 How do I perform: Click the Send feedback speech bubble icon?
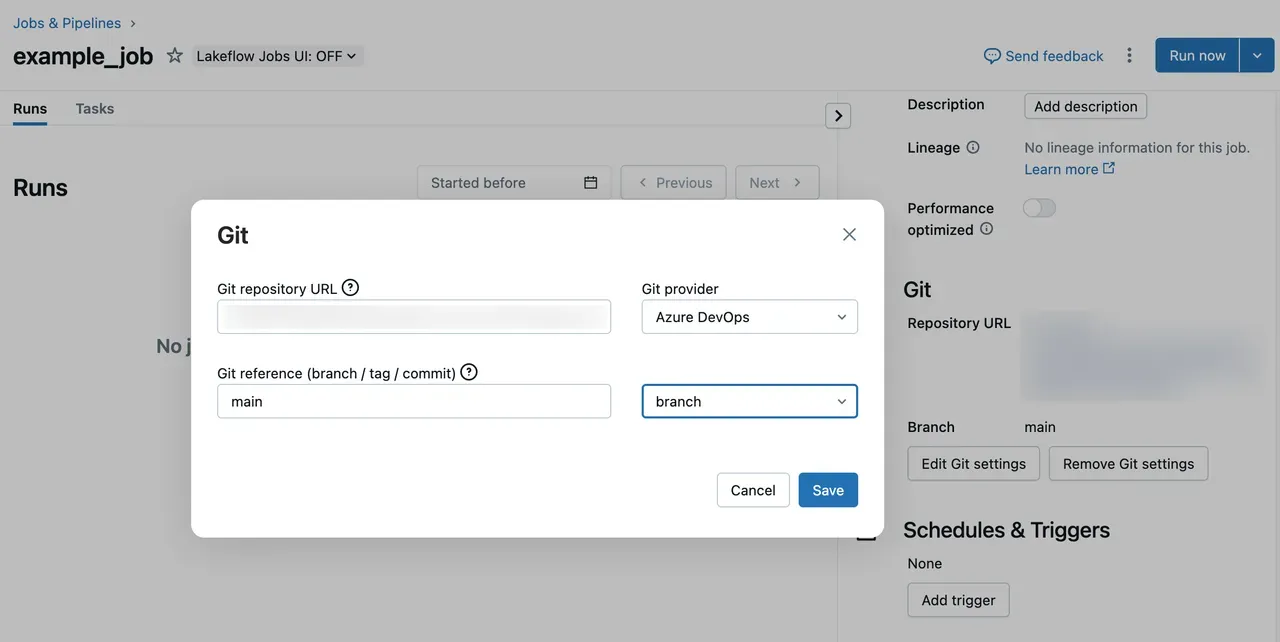[992, 56]
